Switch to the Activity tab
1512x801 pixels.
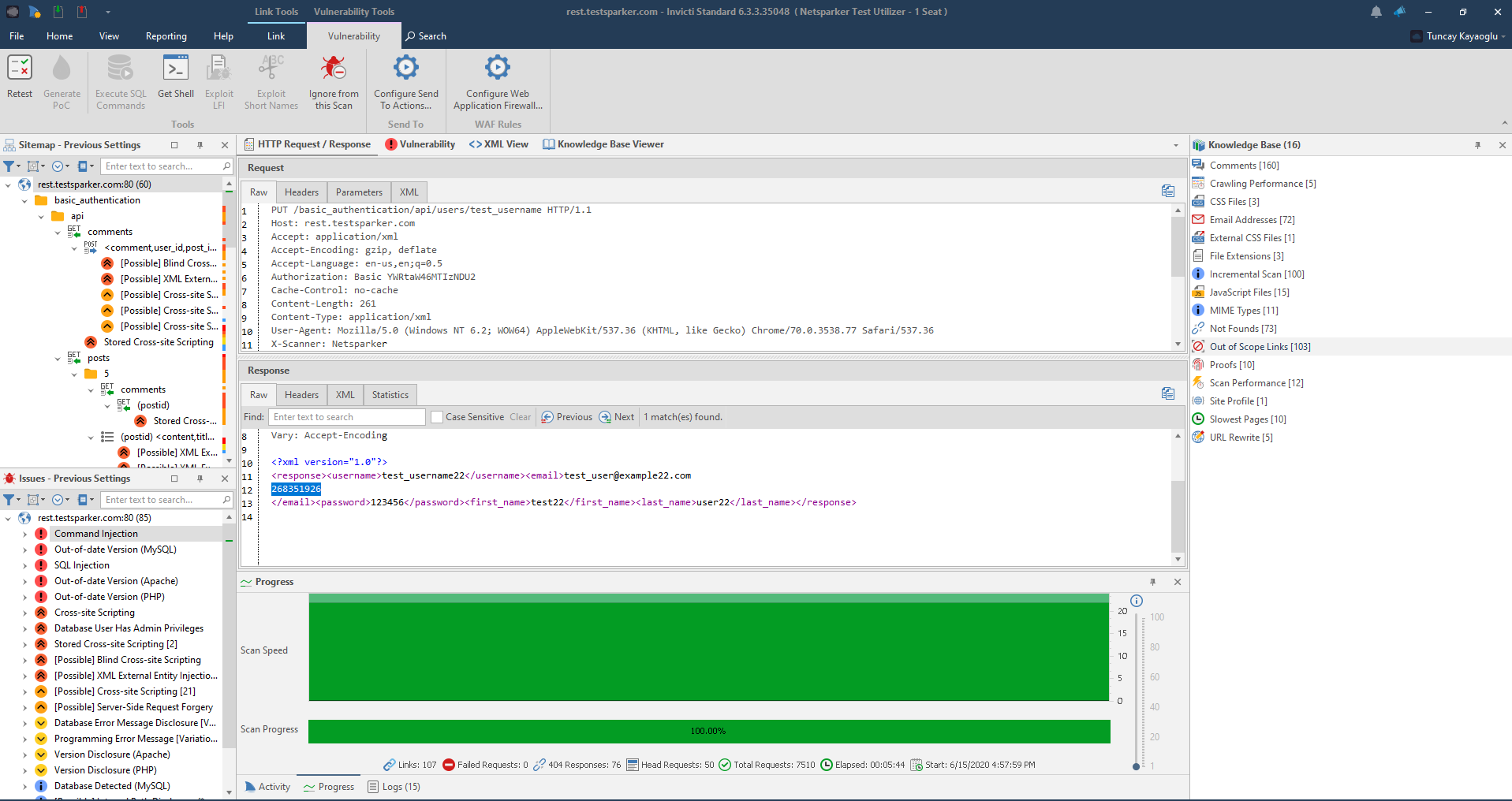point(267,787)
